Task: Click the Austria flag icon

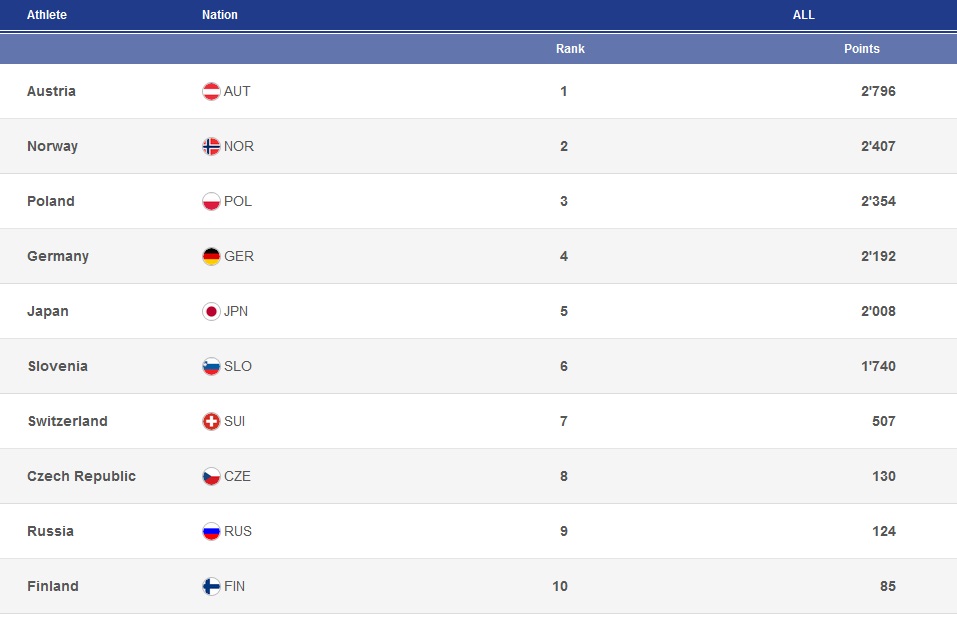Action: [x=211, y=91]
